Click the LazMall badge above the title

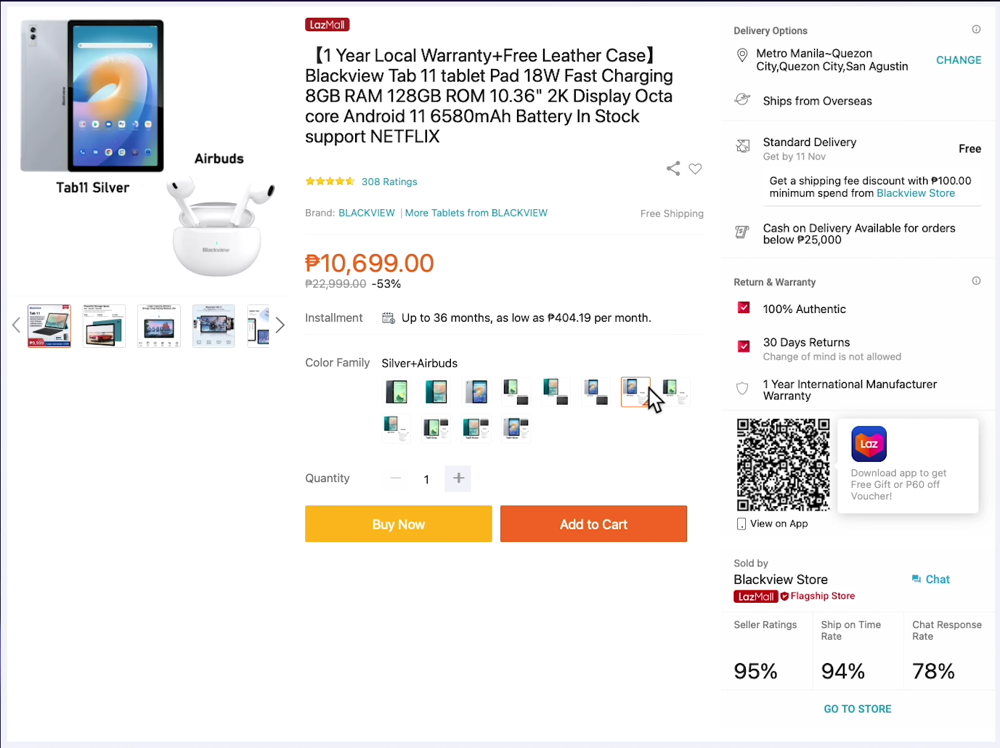coord(327,25)
